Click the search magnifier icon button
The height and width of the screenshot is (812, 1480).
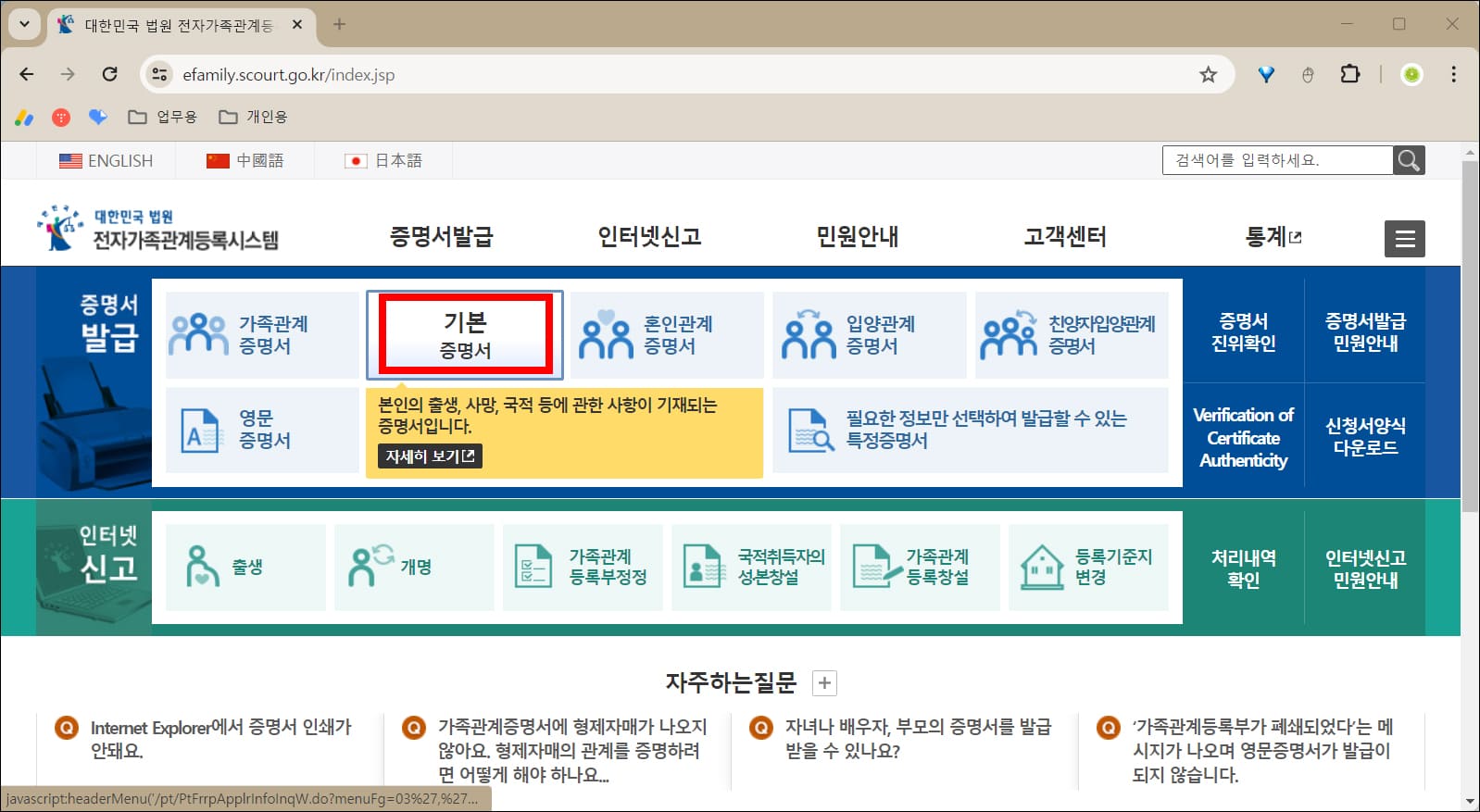(1409, 160)
